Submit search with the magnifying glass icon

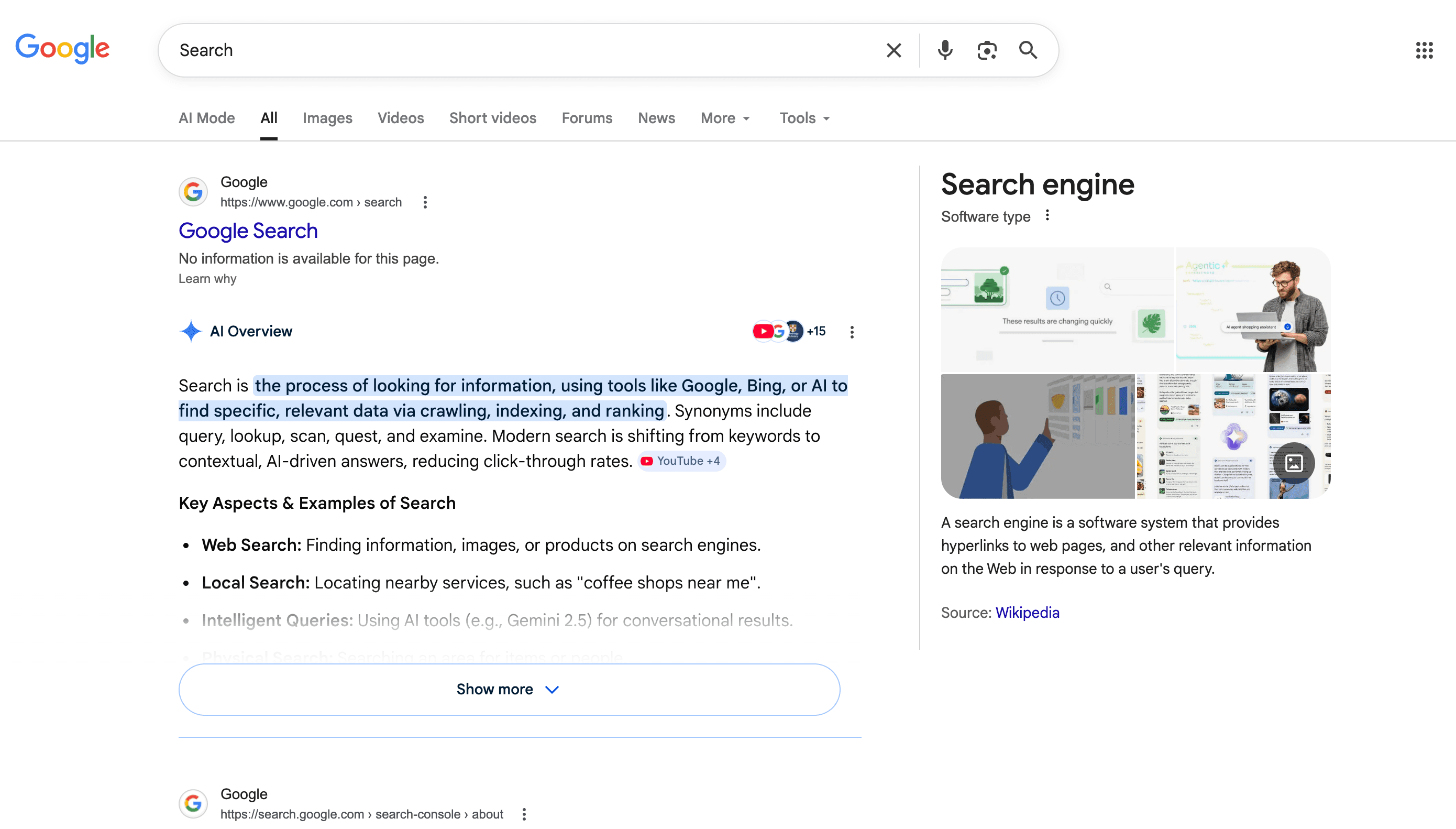pyautogui.click(x=1028, y=50)
